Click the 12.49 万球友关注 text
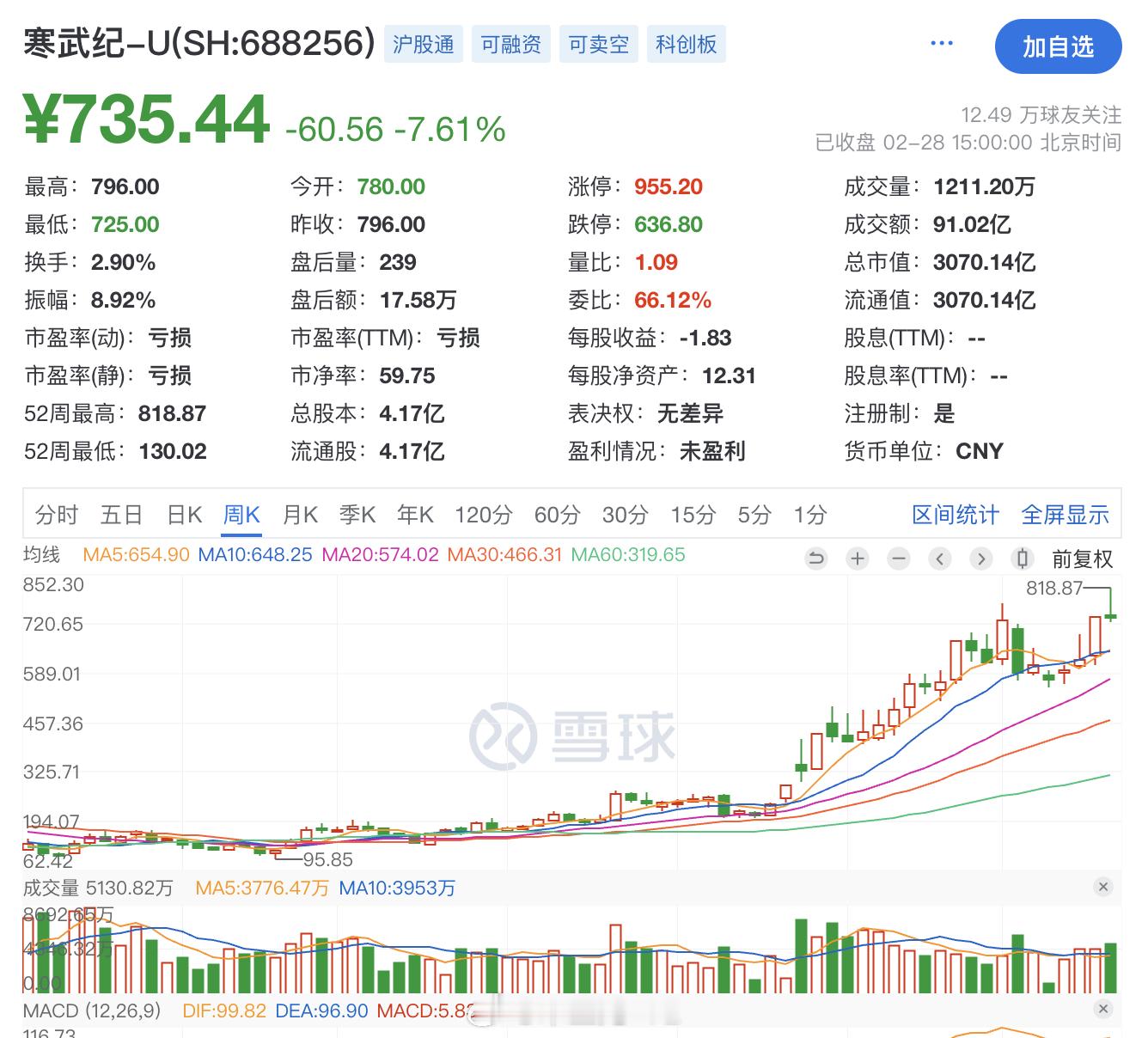 (1041, 115)
